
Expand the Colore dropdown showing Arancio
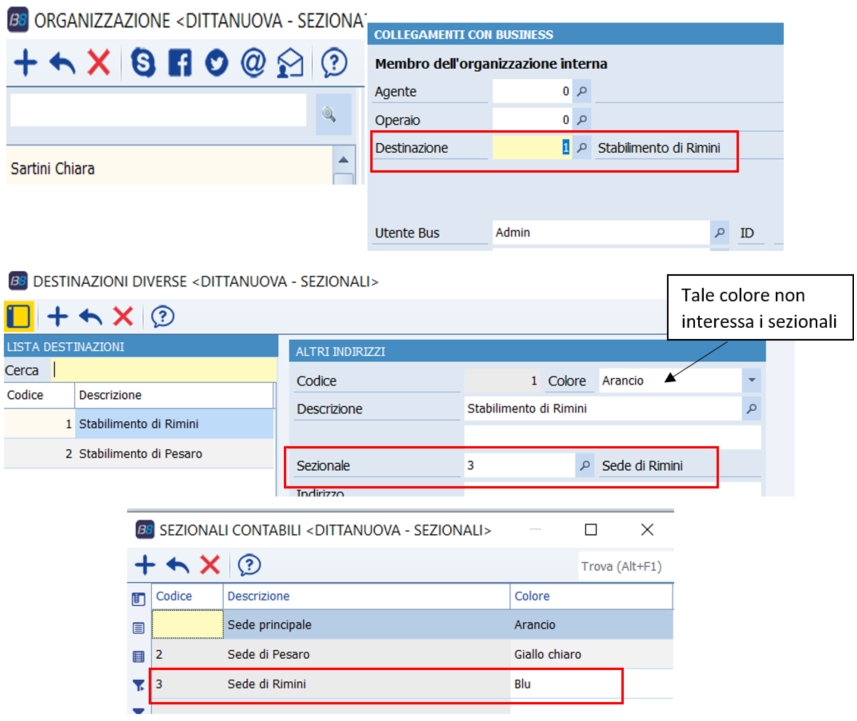pos(752,380)
